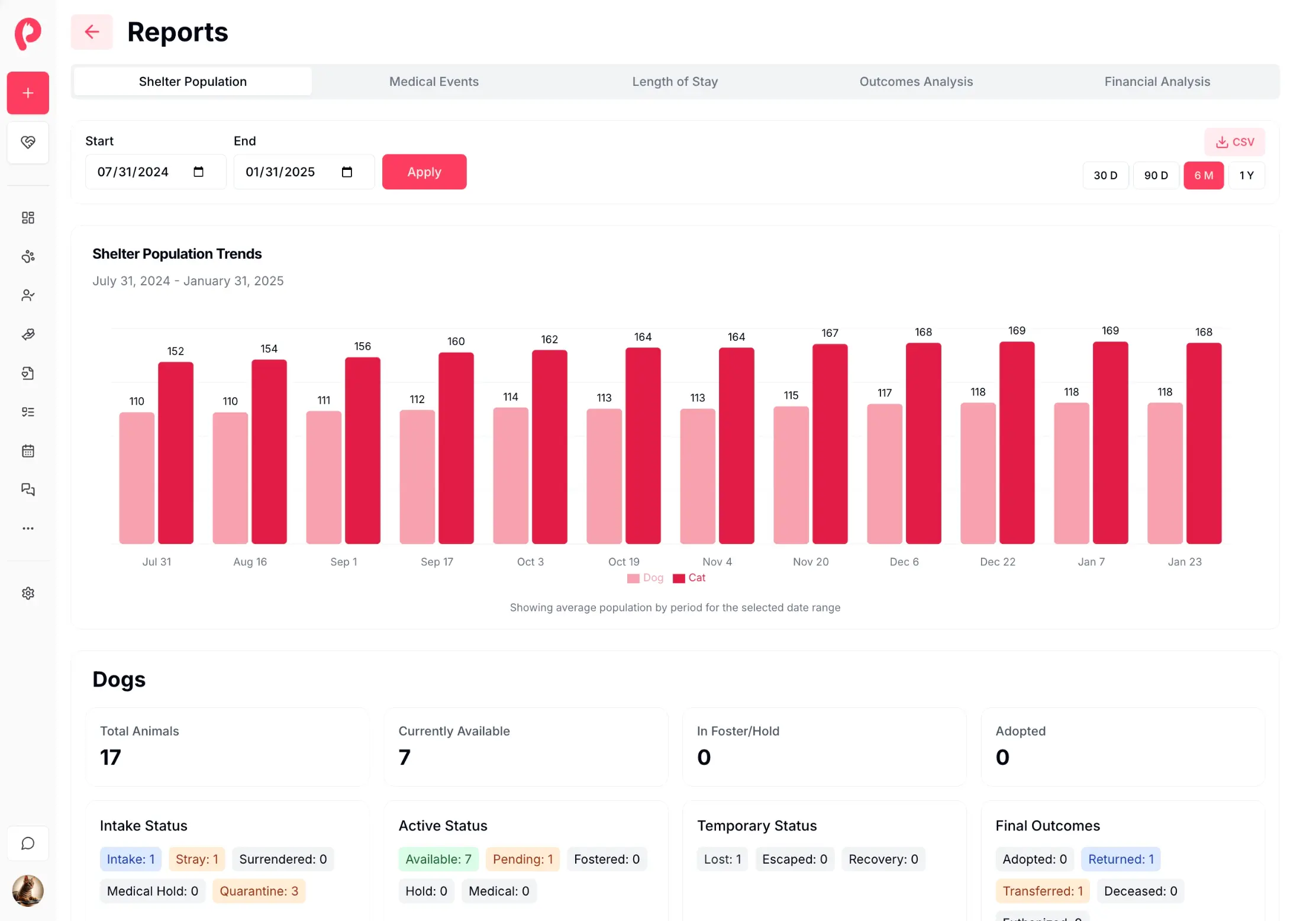Click the 'Deceased: 0' badge
1316x921 pixels.
(1141, 891)
